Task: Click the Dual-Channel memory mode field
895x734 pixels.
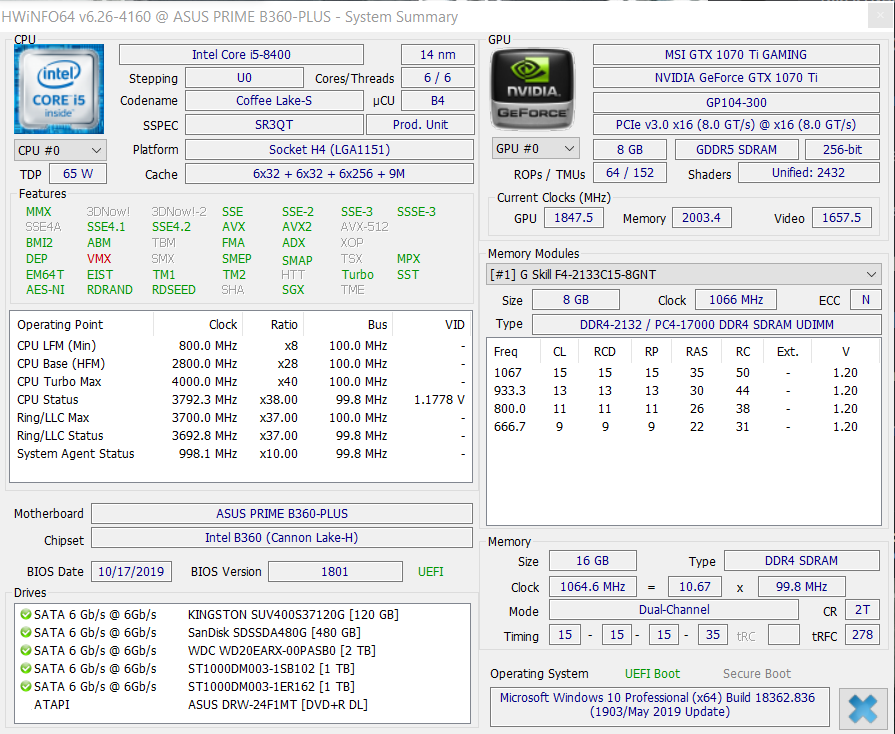Action: 674,610
